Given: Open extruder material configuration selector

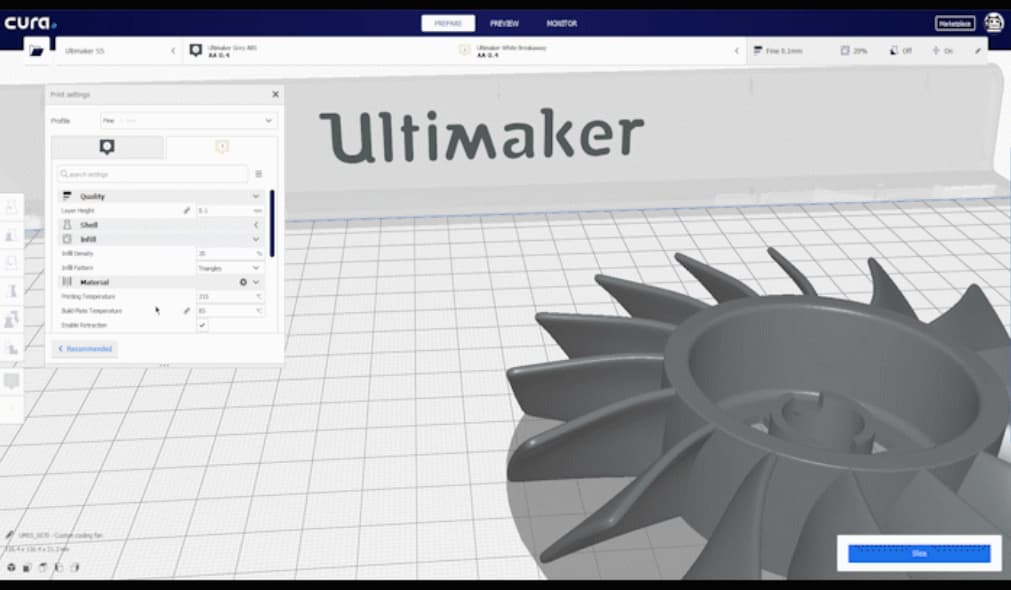Looking at the screenshot, I should (465, 50).
